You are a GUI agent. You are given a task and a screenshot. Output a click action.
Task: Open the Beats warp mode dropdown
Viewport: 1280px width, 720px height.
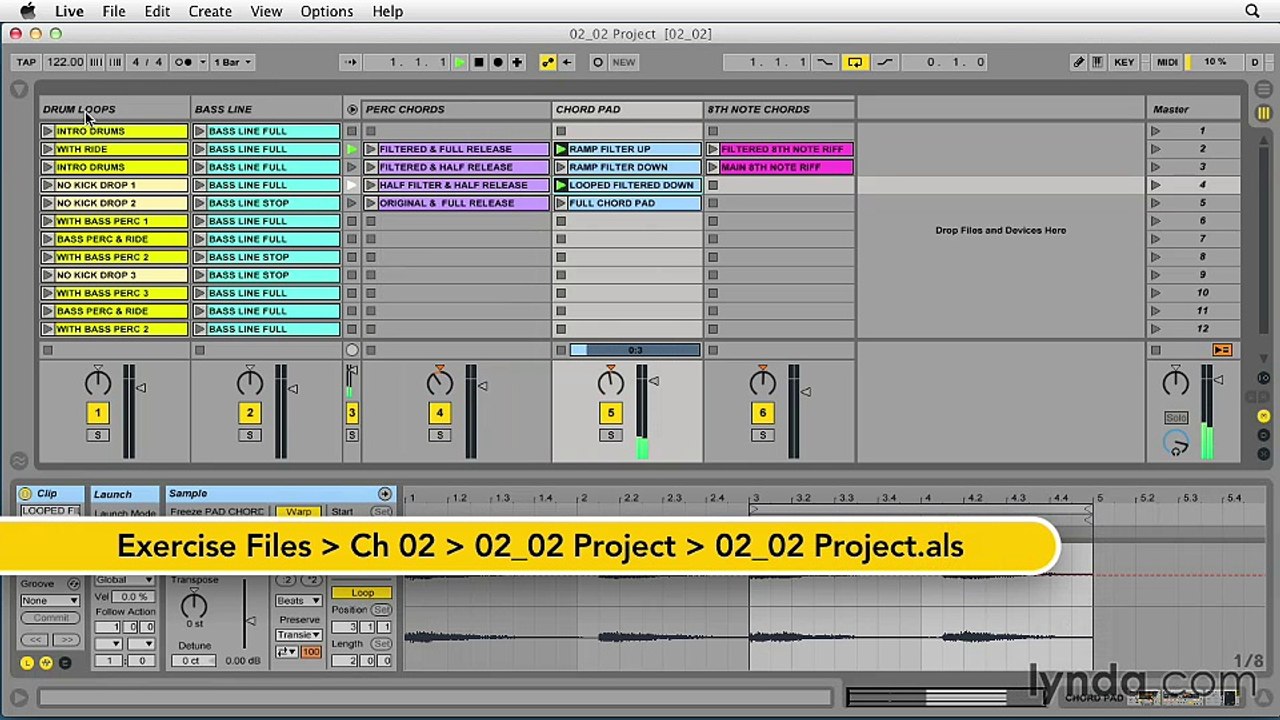click(x=298, y=601)
